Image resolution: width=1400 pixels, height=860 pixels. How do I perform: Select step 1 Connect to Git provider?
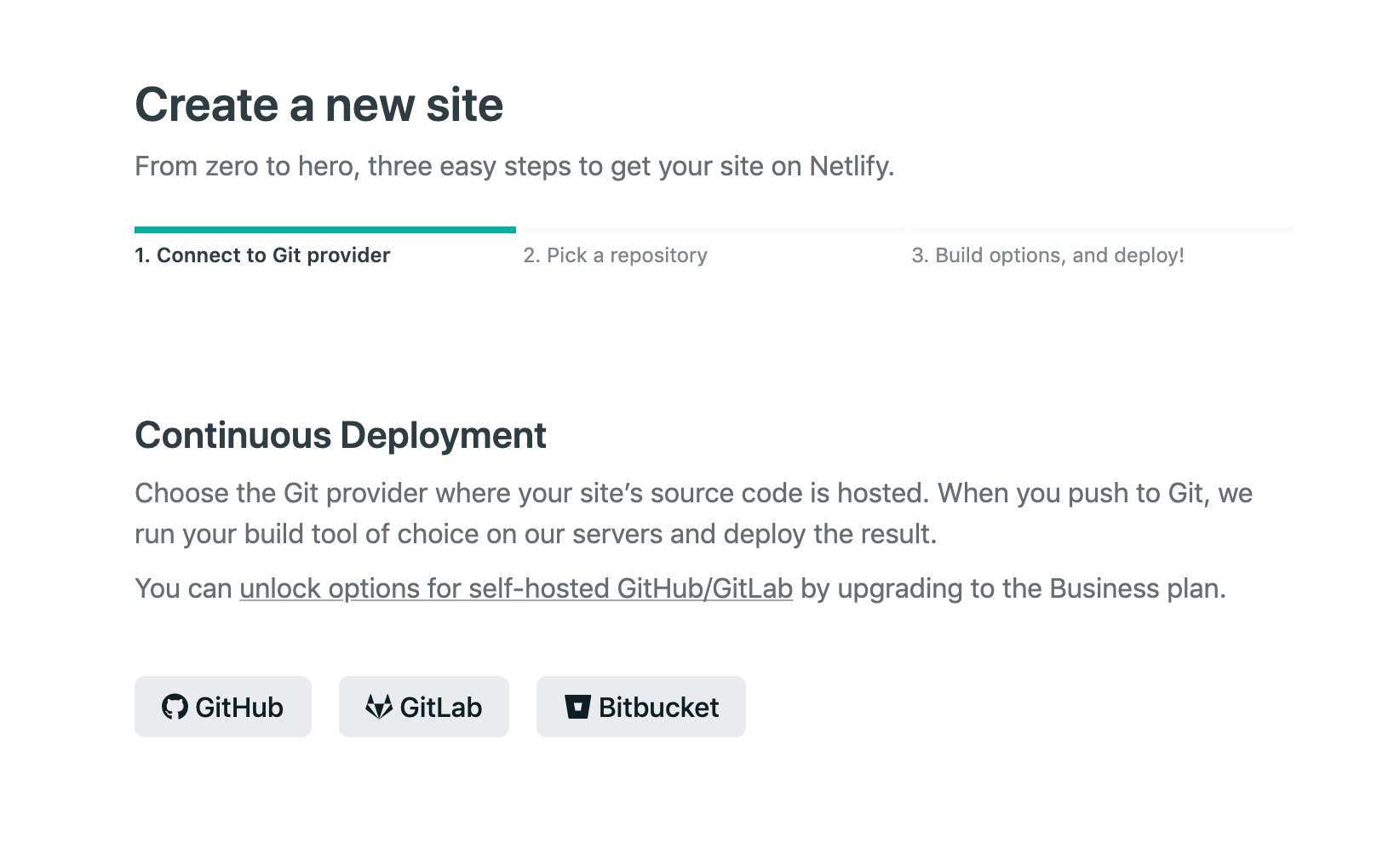(262, 255)
